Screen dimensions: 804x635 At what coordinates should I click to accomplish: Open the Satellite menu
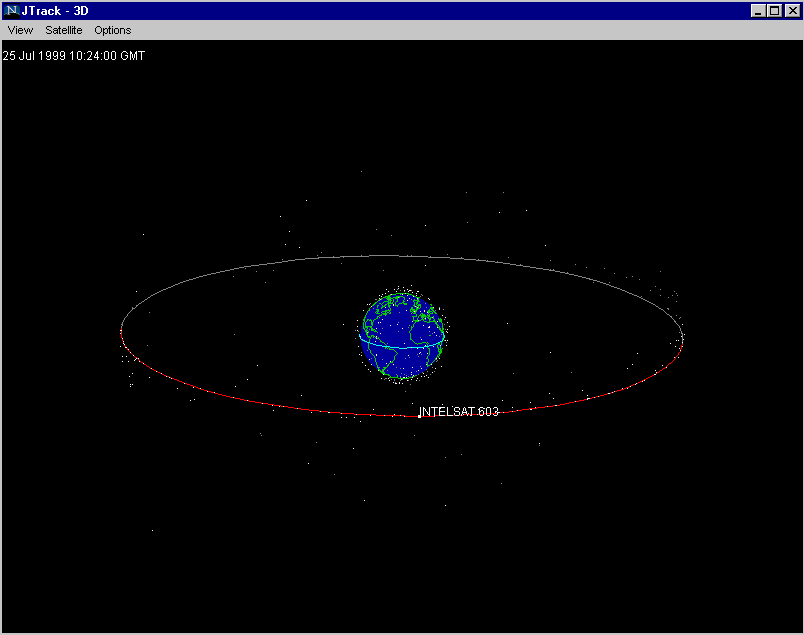point(63,30)
